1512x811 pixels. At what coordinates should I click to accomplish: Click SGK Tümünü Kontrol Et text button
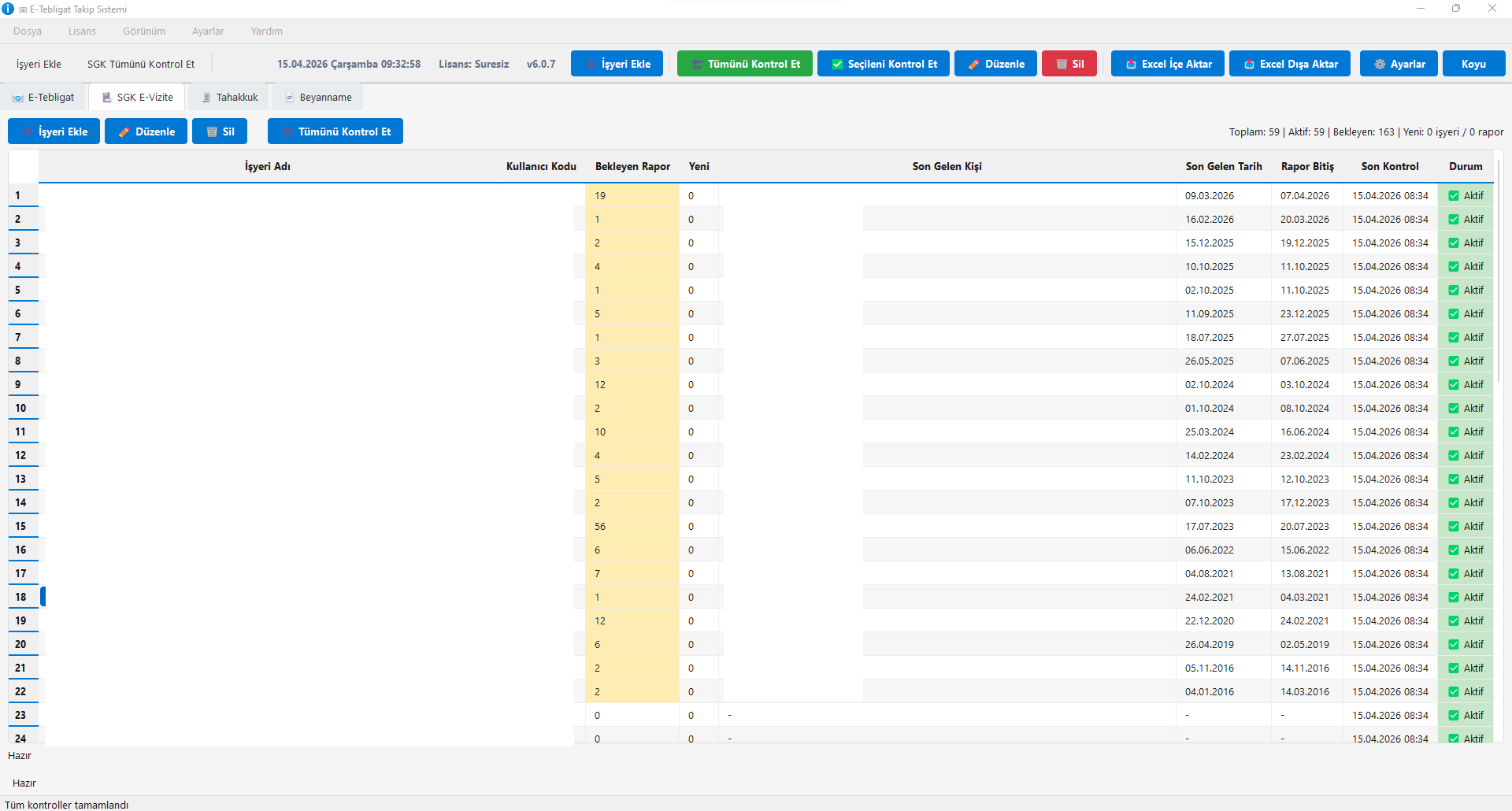(141, 64)
